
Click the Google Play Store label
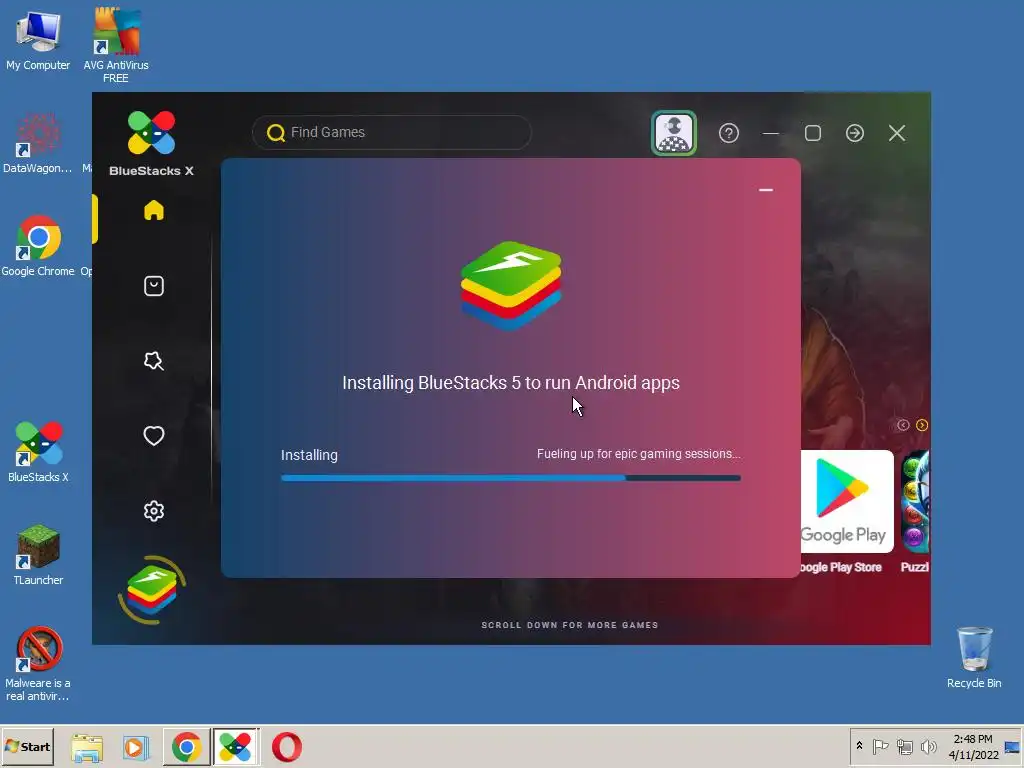point(840,567)
